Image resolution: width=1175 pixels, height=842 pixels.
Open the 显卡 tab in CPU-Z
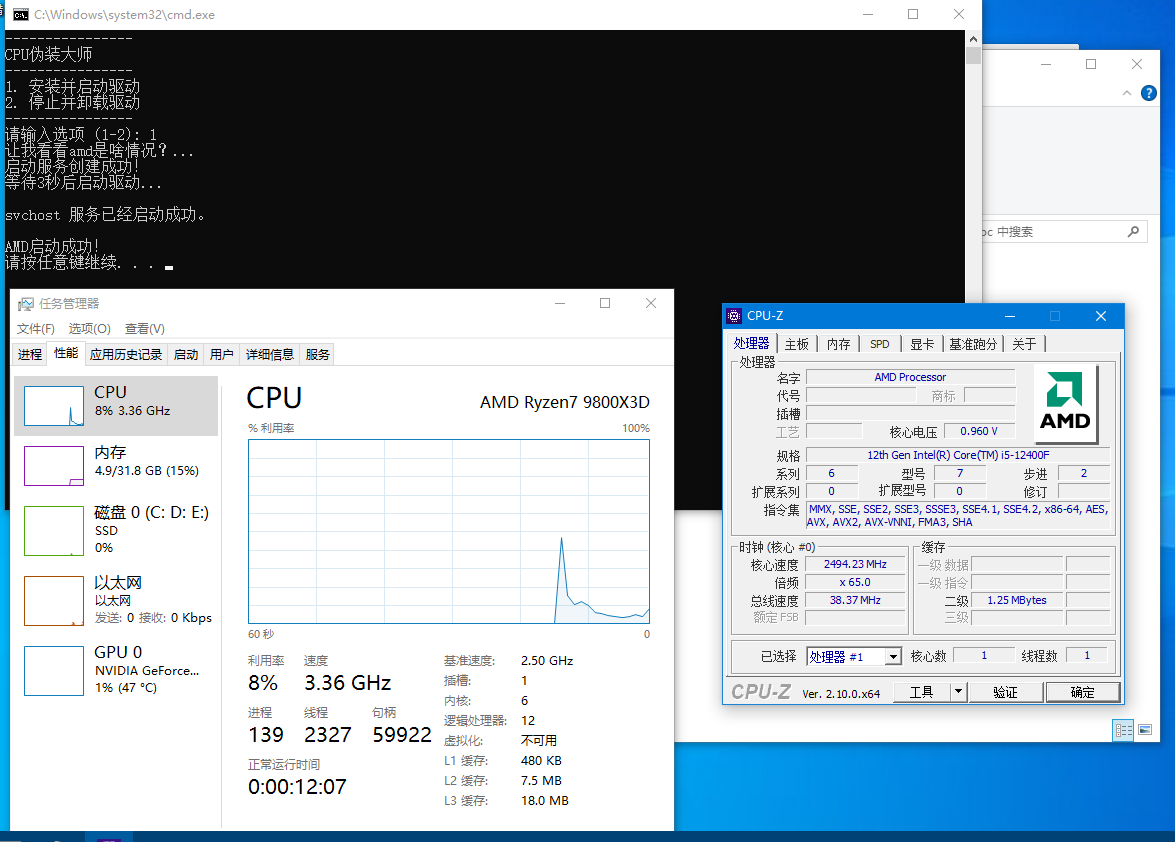(x=922, y=344)
